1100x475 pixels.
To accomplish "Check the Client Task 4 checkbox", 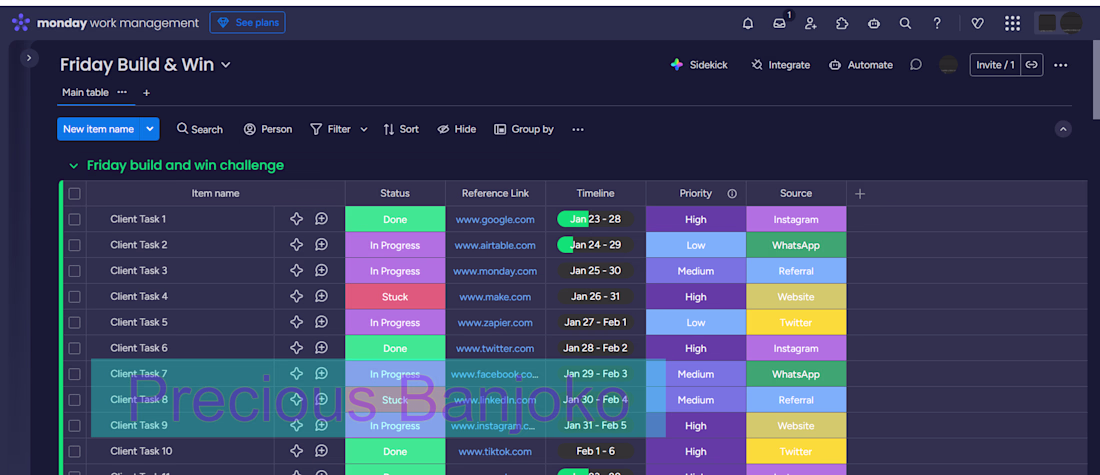I will click(74, 297).
